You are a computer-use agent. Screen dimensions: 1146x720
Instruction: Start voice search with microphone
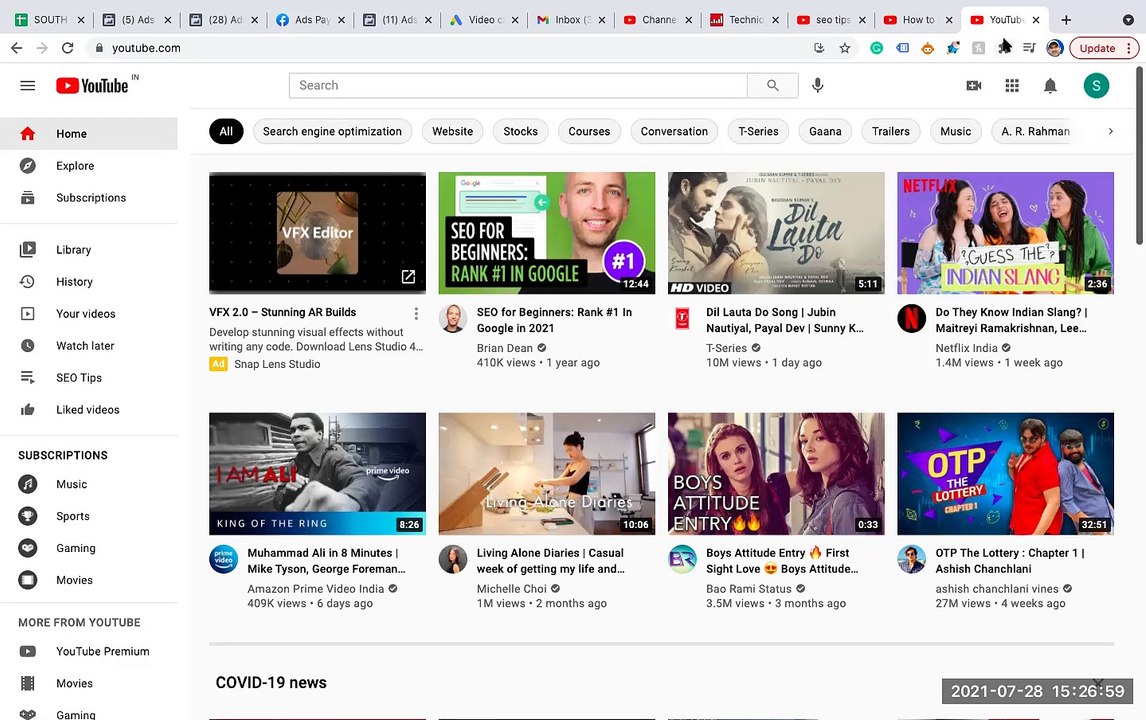(818, 86)
